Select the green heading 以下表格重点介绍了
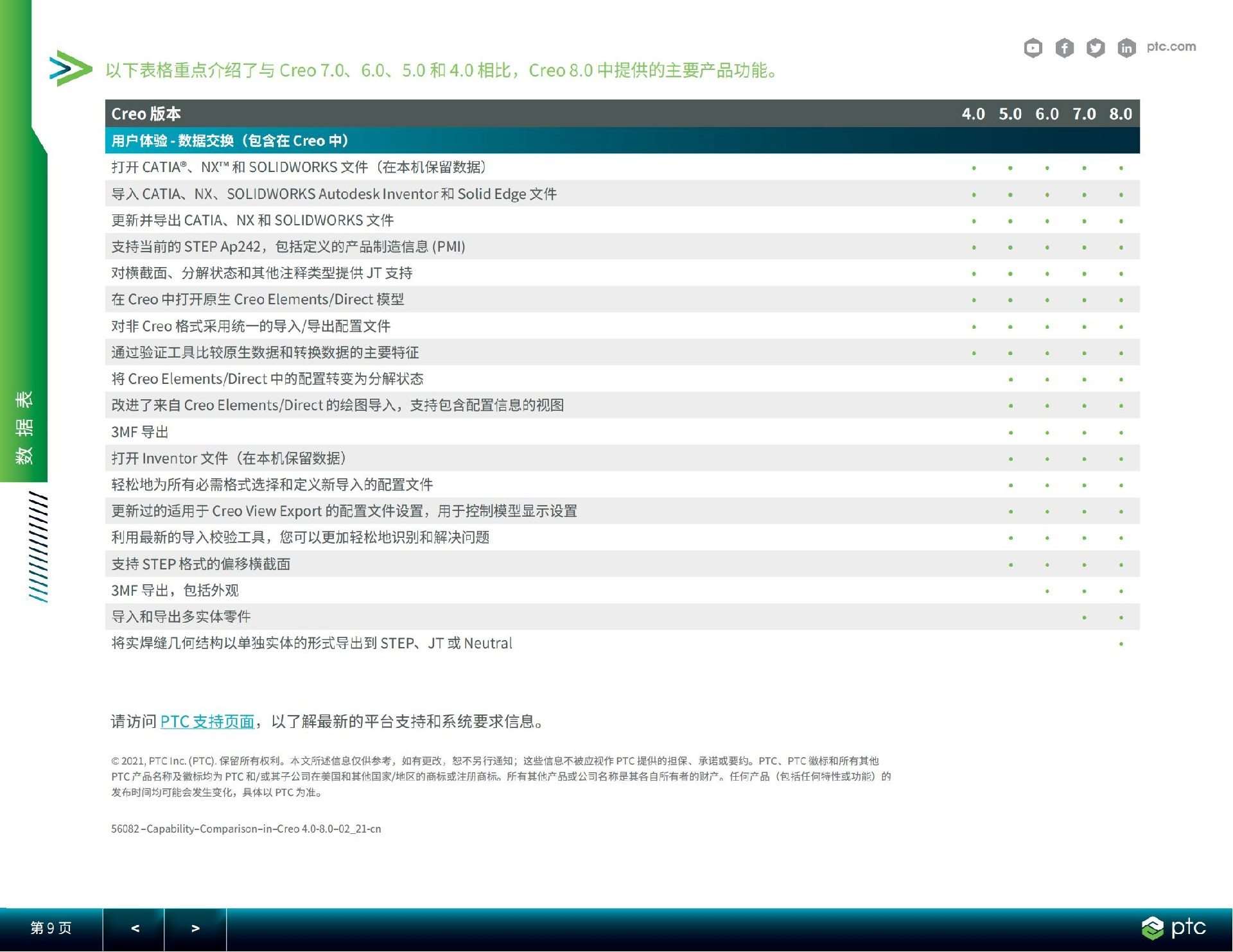This screenshot has height=952, width=1233. [443, 70]
